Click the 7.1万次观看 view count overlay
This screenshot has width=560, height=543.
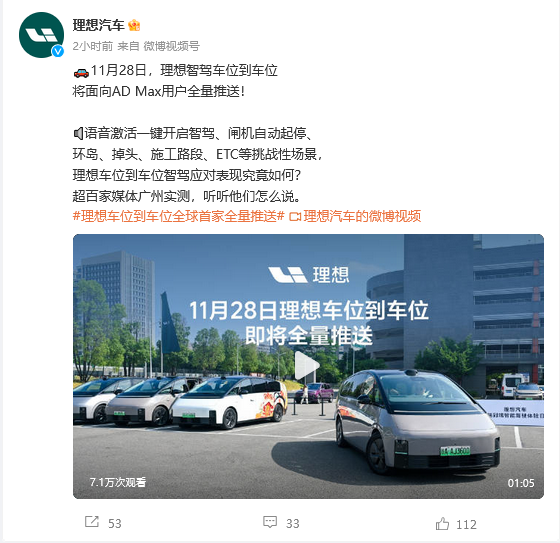[118, 482]
